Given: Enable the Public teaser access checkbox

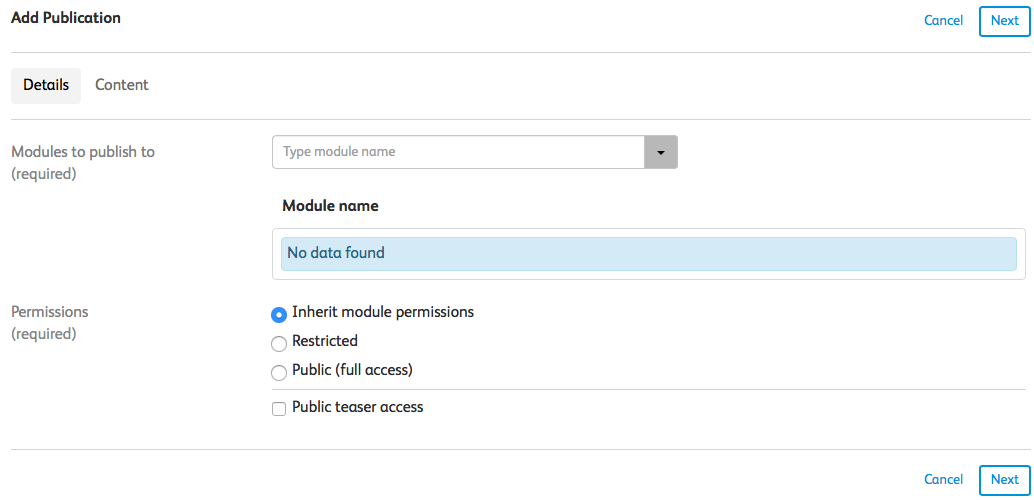Looking at the screenshot, I should [279, 408].
